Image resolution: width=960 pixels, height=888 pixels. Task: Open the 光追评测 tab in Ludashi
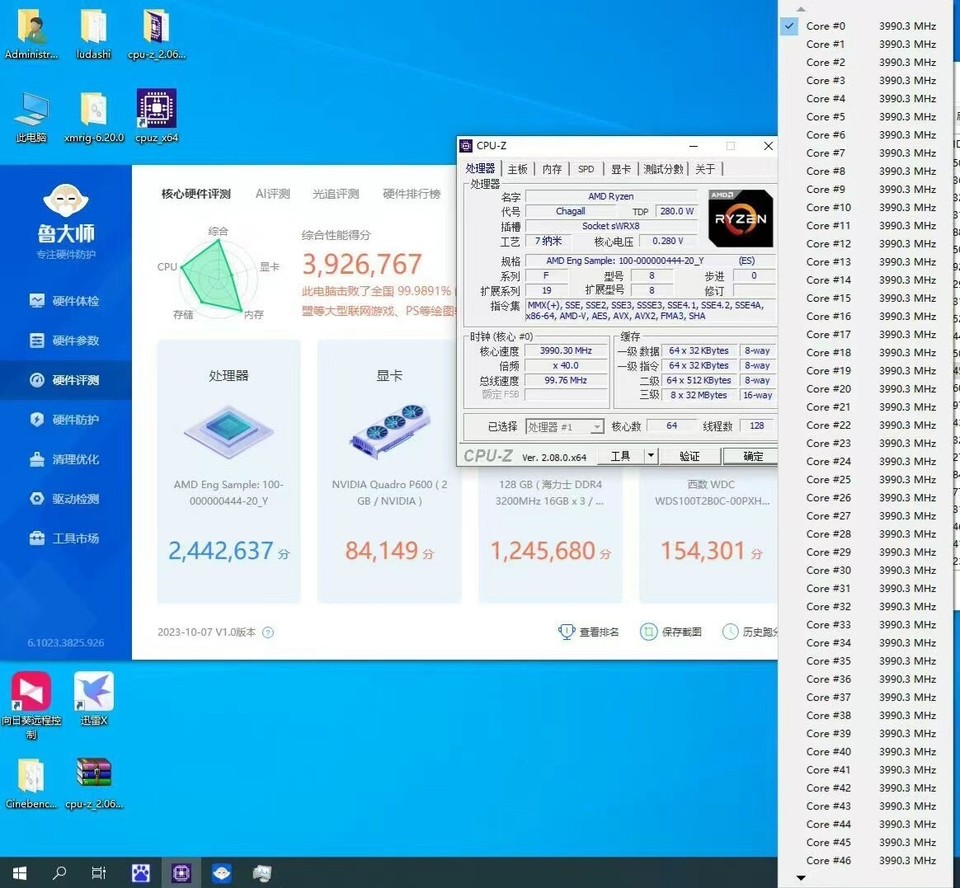336,194
